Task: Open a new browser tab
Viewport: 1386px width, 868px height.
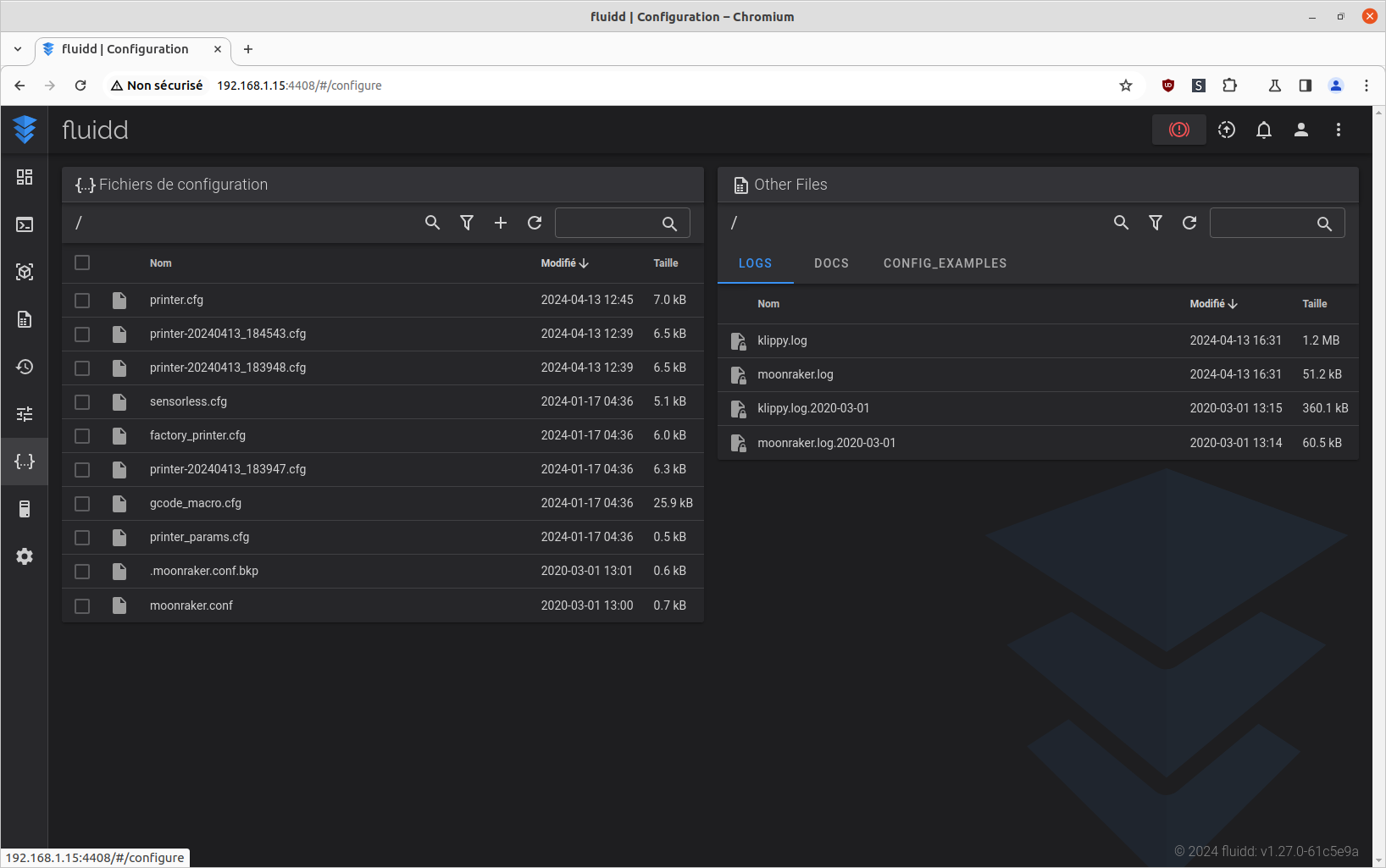Action: (248, 49)
